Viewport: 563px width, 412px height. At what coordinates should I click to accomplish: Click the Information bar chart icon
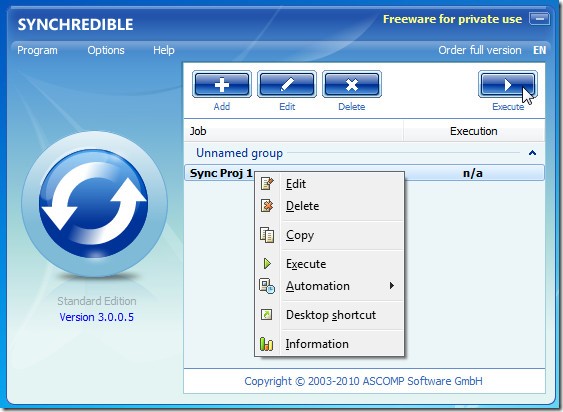coord(266,344)
